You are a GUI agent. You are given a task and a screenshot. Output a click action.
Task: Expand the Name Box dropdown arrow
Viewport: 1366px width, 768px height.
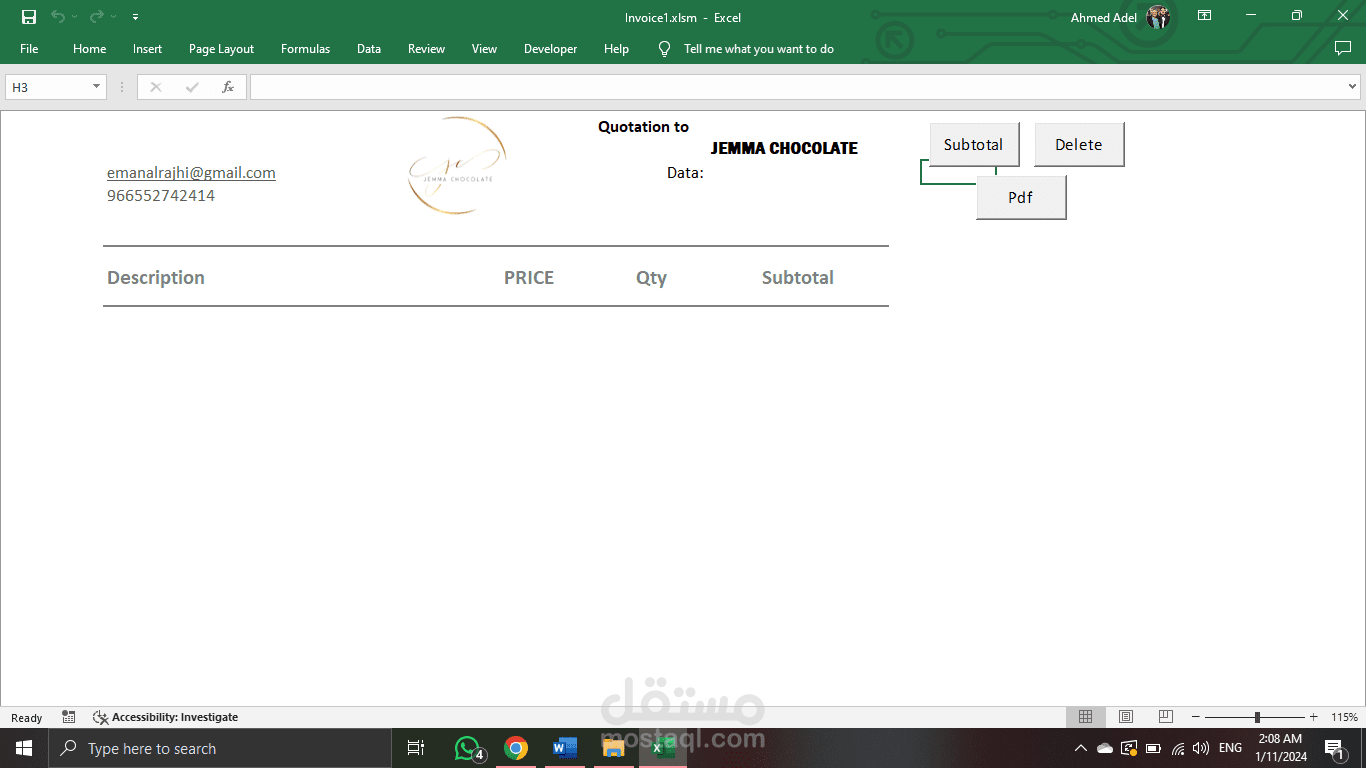coord(97,87)
